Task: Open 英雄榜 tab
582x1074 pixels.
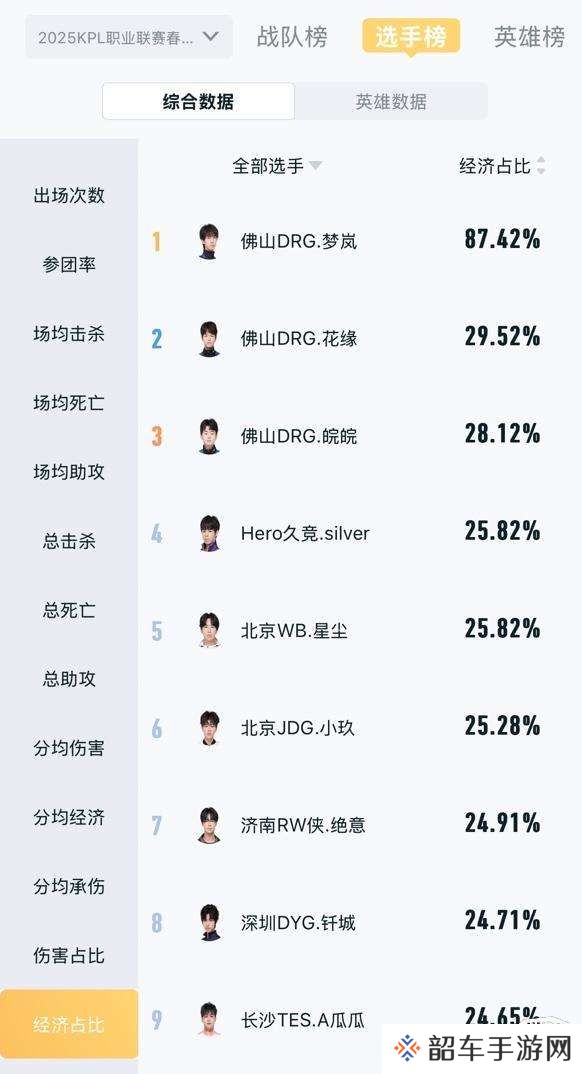Action: [x=530, y=37]
